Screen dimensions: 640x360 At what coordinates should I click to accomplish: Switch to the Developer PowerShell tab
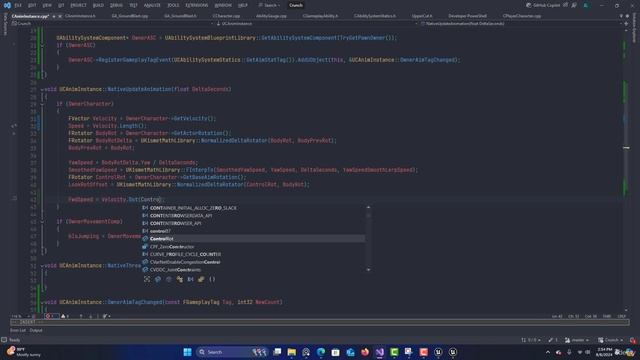click(467, 16)
